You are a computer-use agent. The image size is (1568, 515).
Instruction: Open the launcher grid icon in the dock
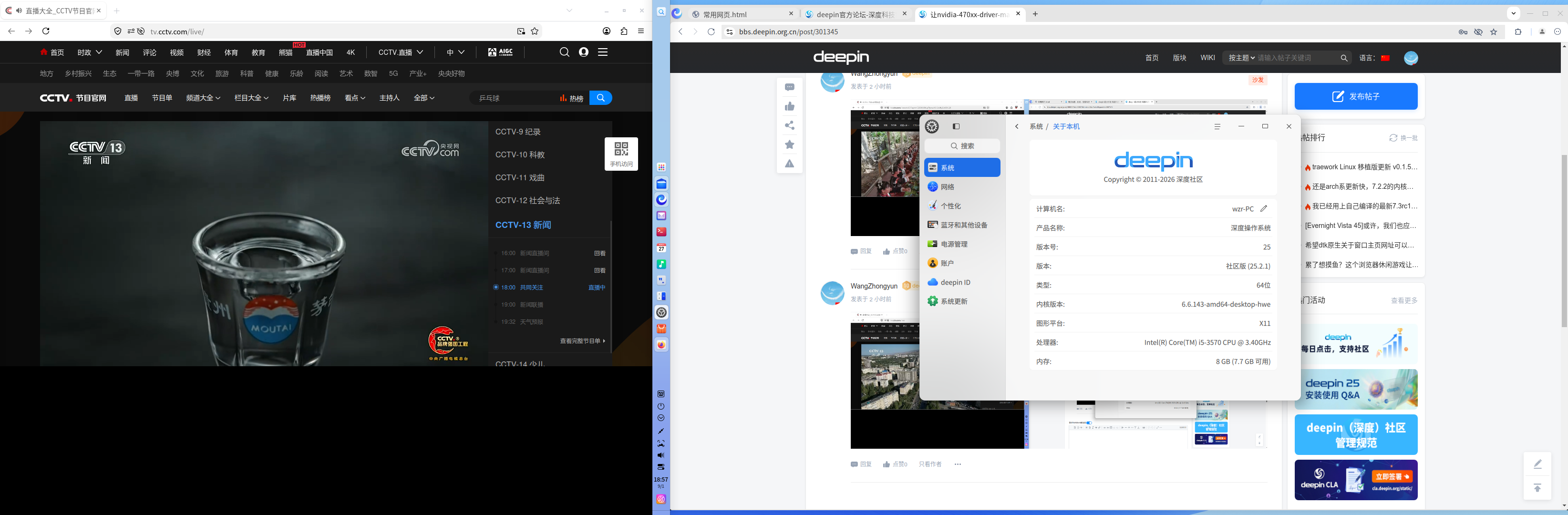tap(661, 167)
